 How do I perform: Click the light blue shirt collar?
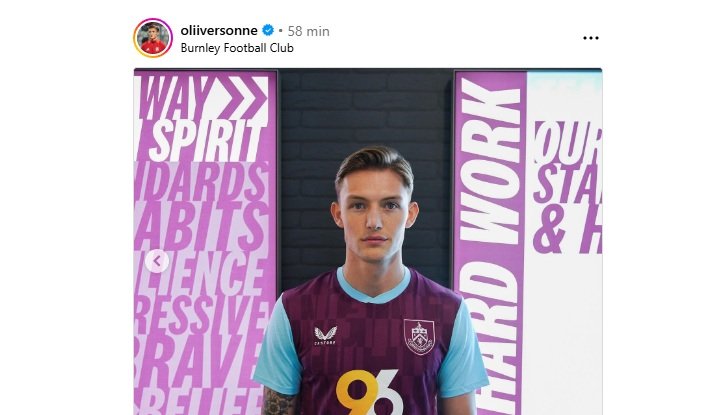pos(373,286)
